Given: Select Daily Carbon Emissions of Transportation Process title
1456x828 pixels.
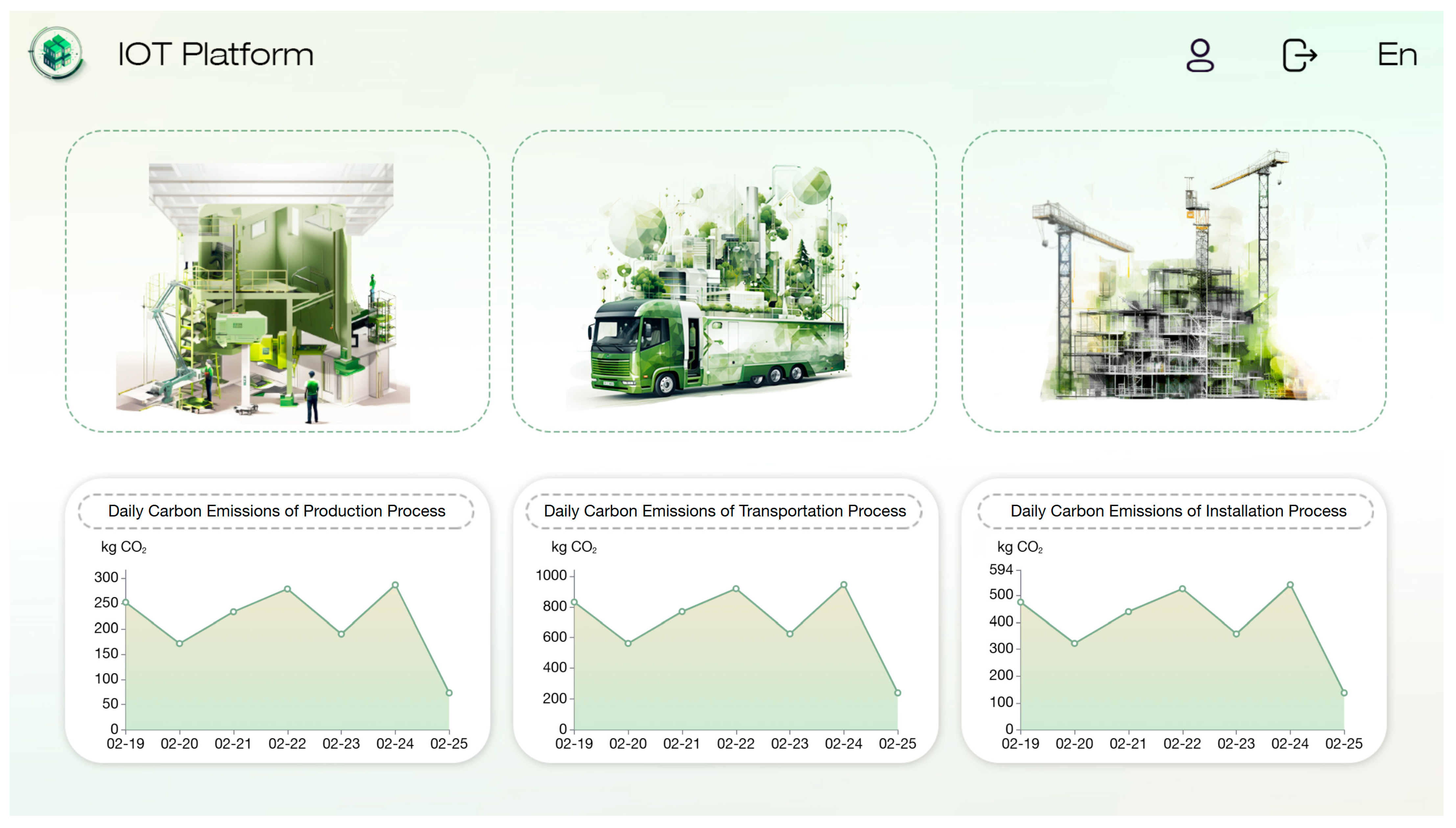Looking at the screenshot, I should click(x=725, y=511).
